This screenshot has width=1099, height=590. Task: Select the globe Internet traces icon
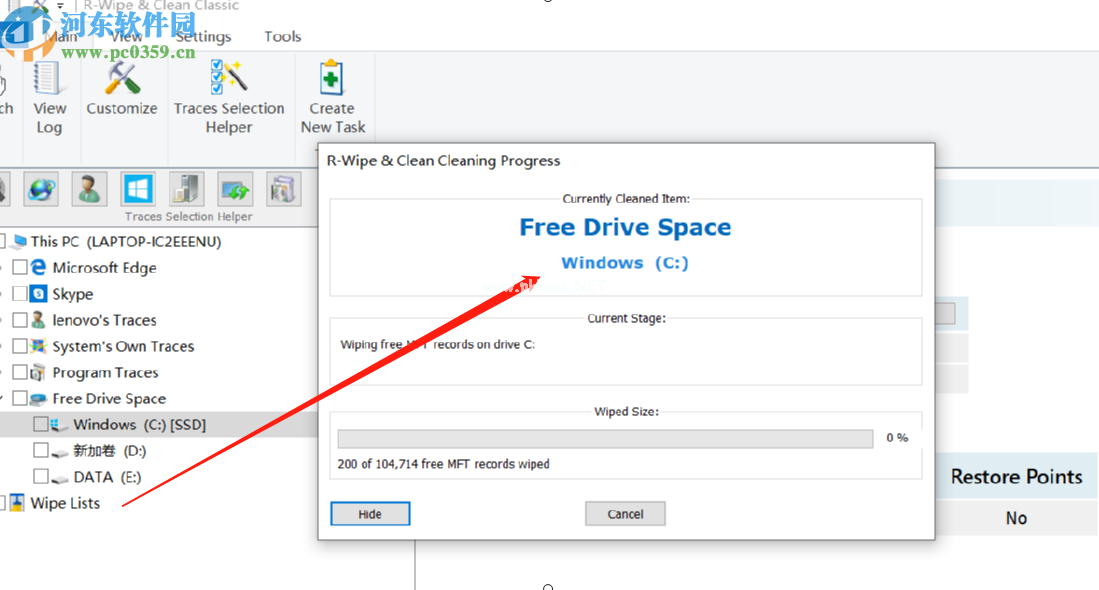pos(41,188)
